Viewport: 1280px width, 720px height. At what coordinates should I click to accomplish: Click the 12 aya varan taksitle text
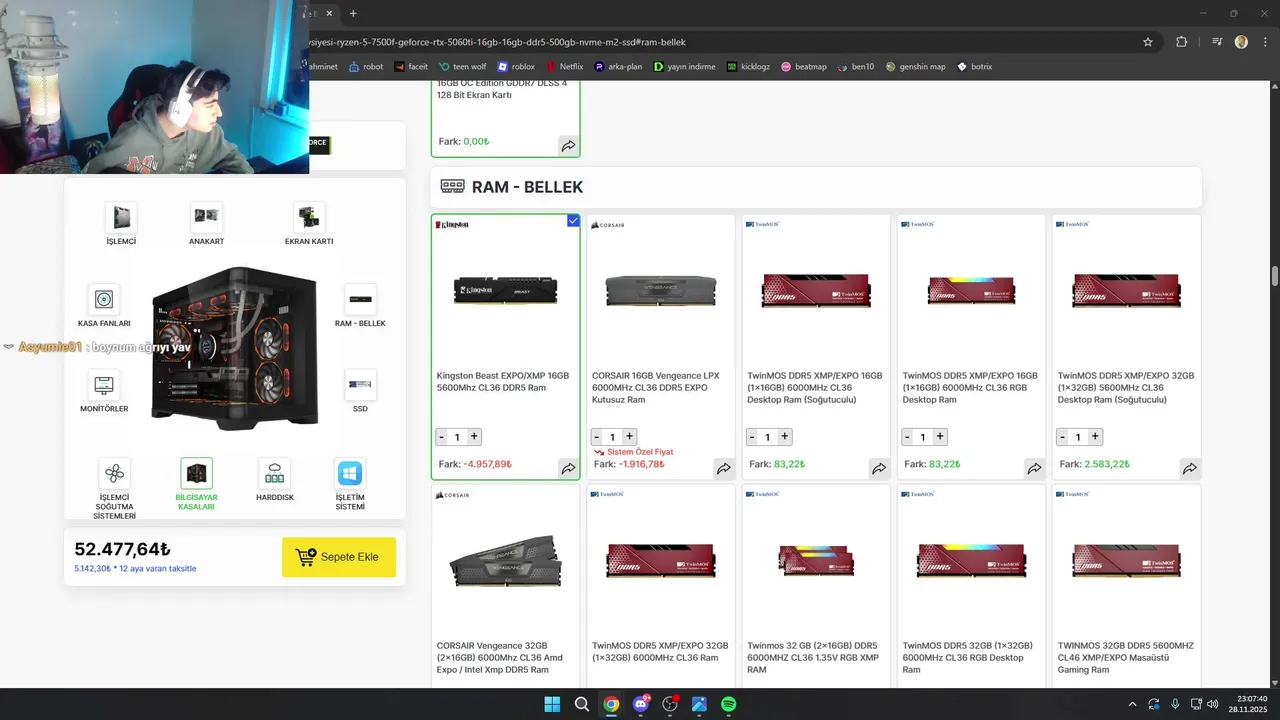coord(135,569)
